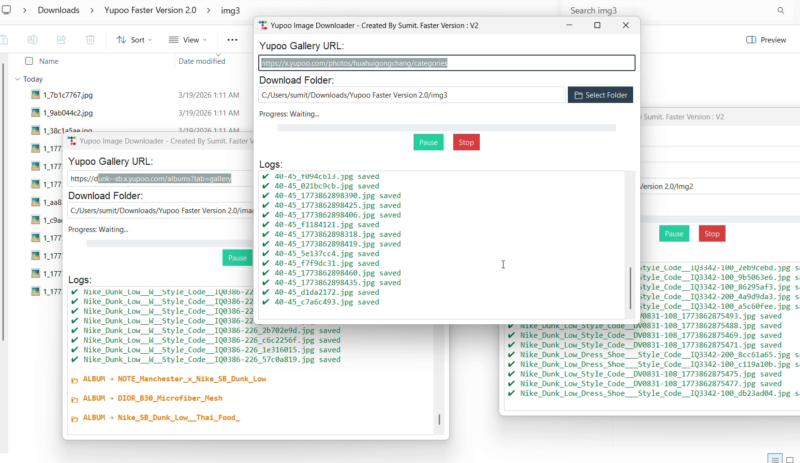Expand chevron between Yupoo Faster Version 2.0 and img3
Viewport: 800px width, 463px height.
(x=209, y=10)
